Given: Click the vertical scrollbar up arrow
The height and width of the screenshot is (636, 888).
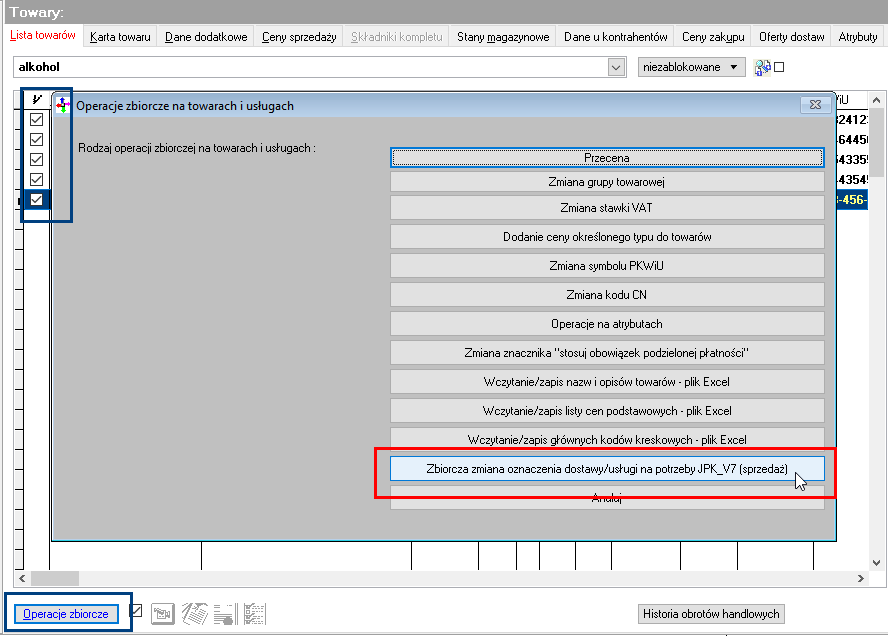Looking at the screenshot, I should point(876,100).
